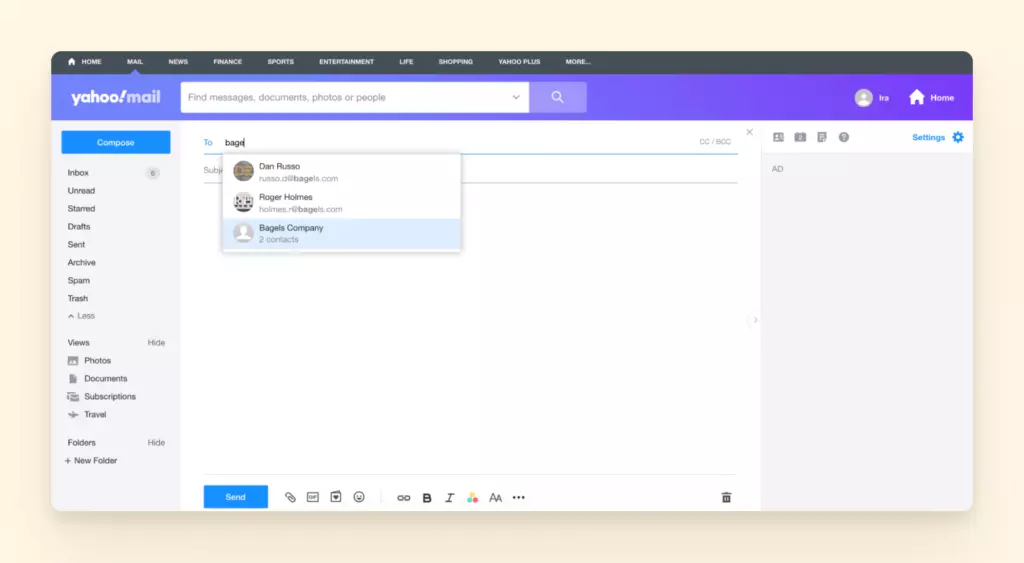Select Dan Russo from suggestions
The image size is (1024, 563).
342,172
